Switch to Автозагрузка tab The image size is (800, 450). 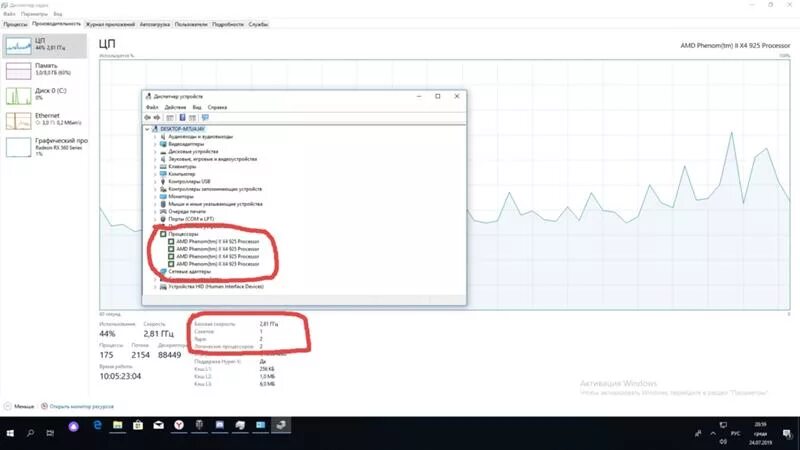pyautogui.click(x=155, y=24)
